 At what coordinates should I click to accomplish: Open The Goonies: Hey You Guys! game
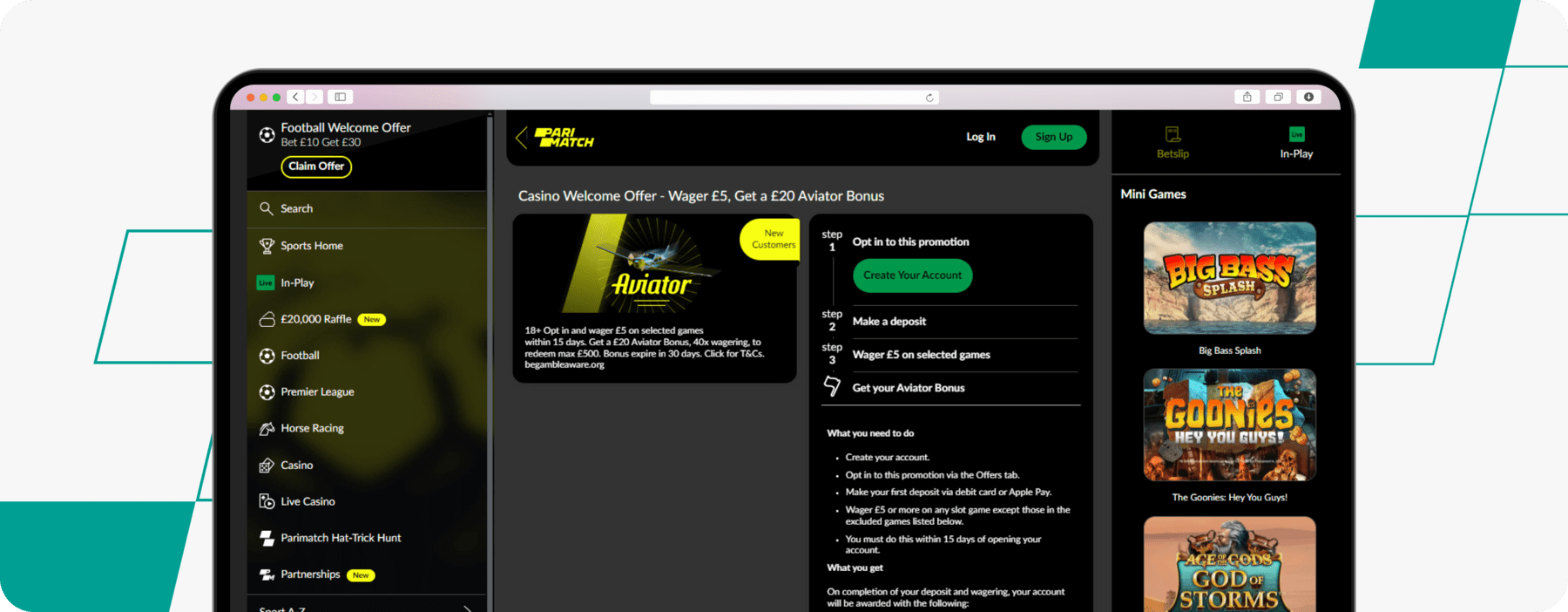(1229, 425)
